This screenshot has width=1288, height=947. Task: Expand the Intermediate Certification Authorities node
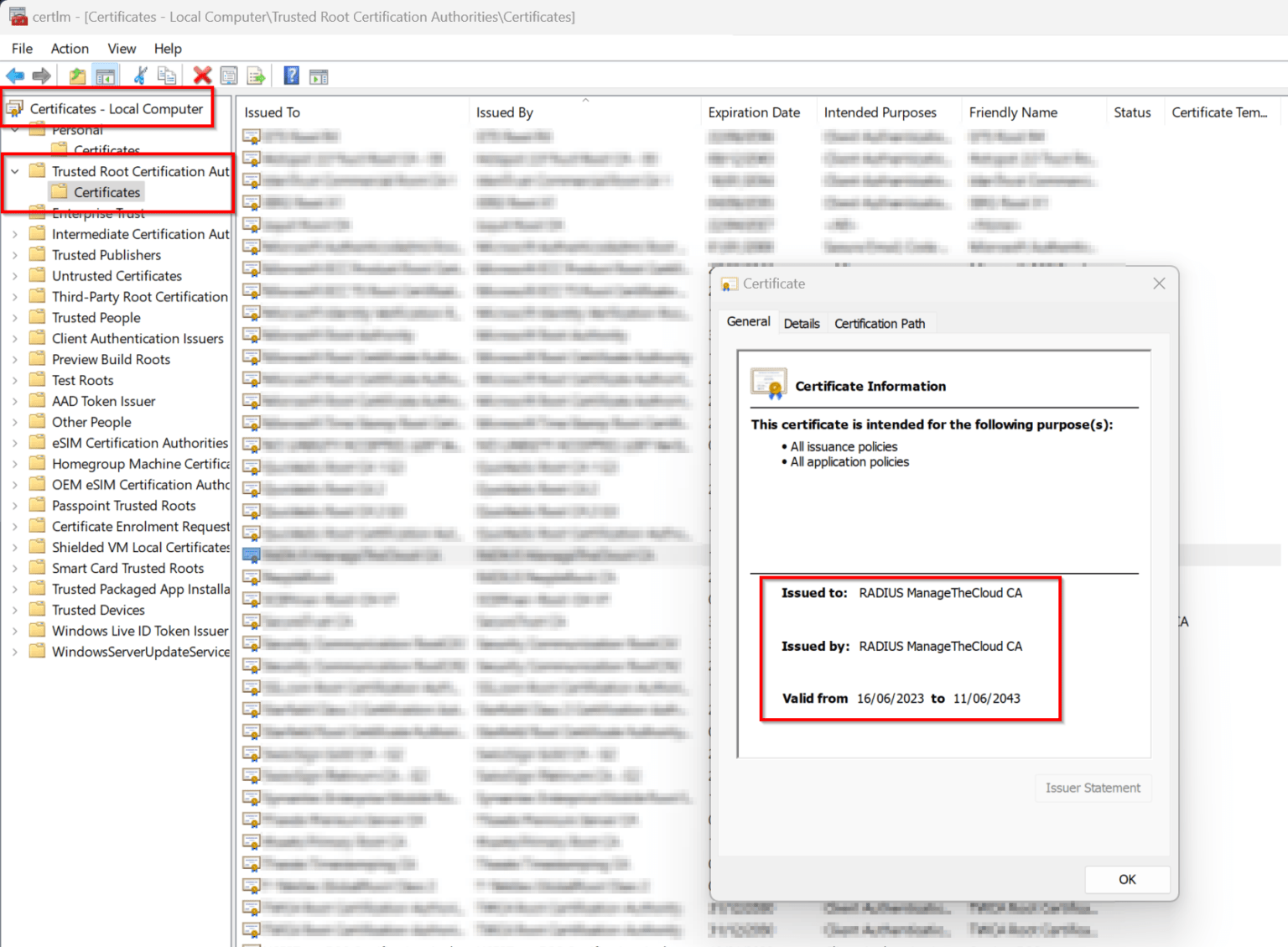tap(14, 233)
